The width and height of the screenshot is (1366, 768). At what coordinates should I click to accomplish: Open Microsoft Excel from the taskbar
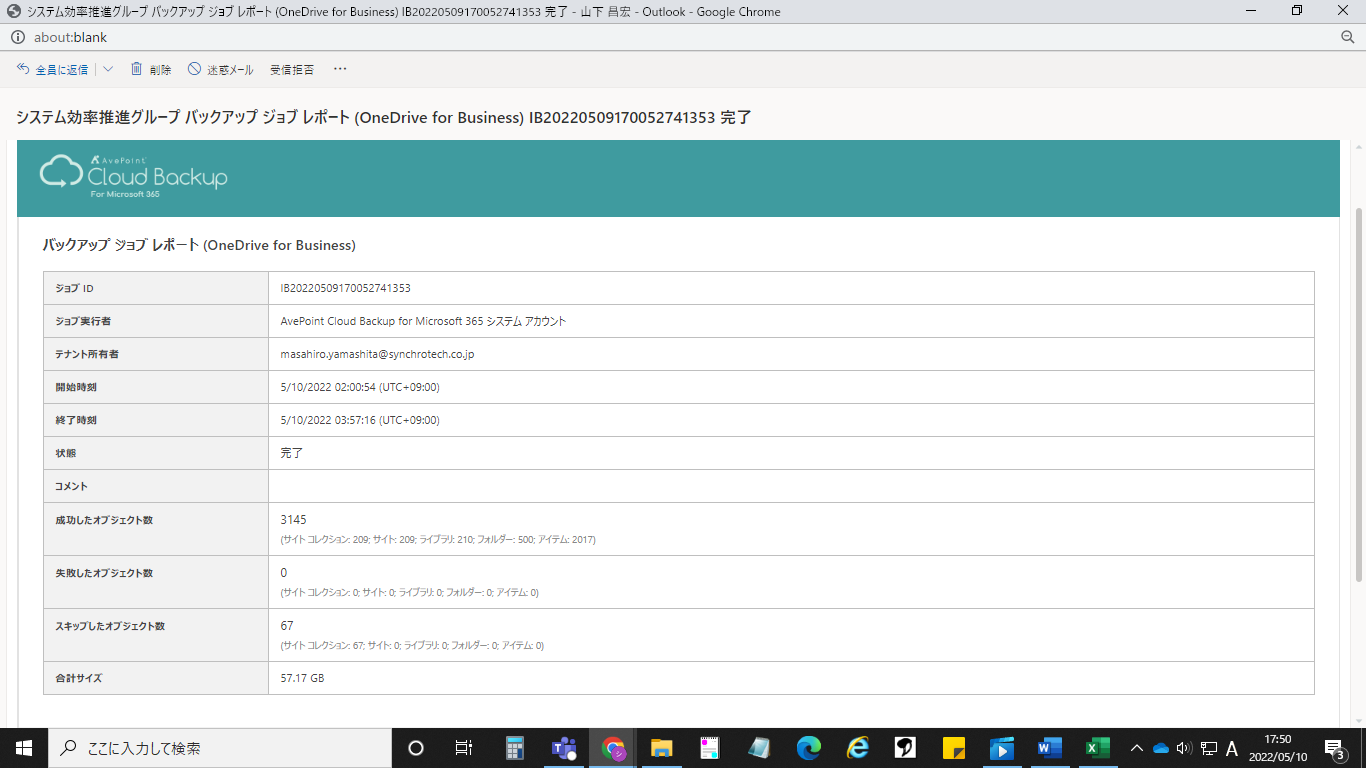[1098, 748]
